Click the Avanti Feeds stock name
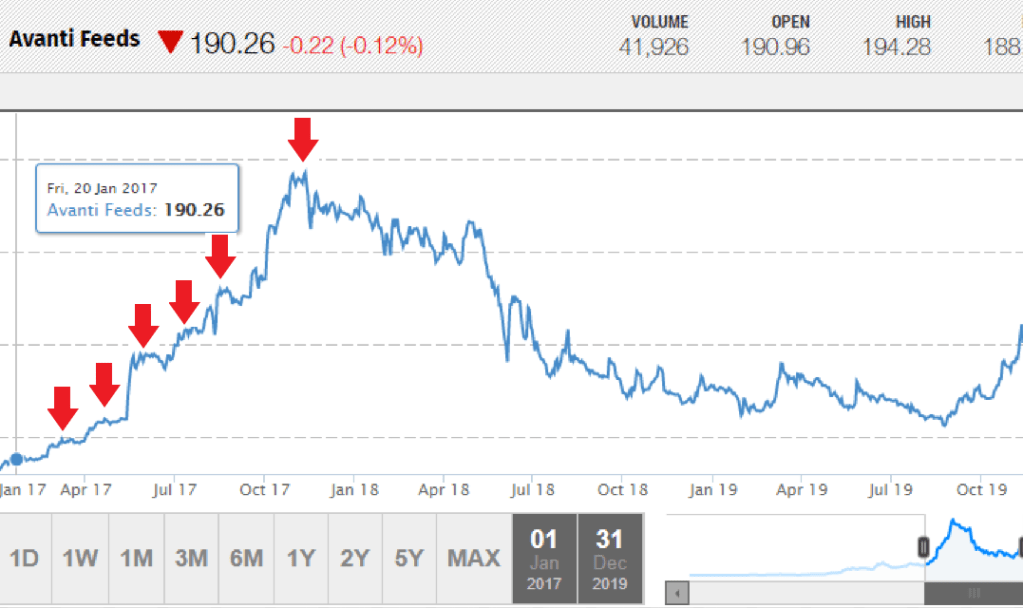 coord(75,39)
